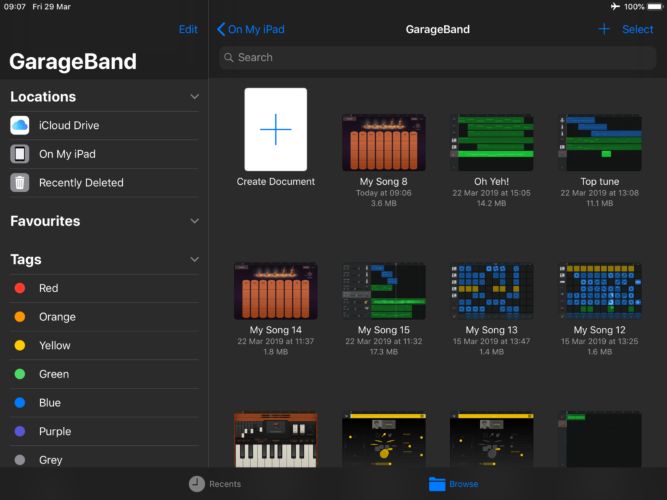Open the My Song 8 project
Viewport: 667px width, 500px height.
click(384, 142)
